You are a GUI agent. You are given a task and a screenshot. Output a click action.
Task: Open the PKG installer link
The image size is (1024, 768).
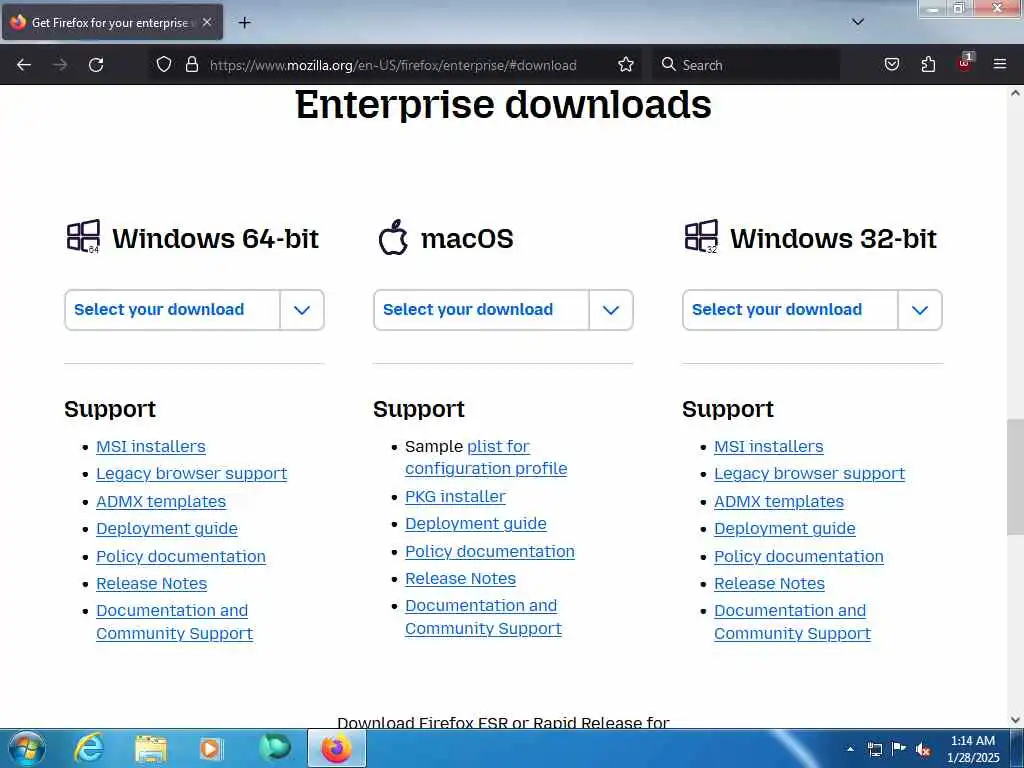tap(455, 496)
